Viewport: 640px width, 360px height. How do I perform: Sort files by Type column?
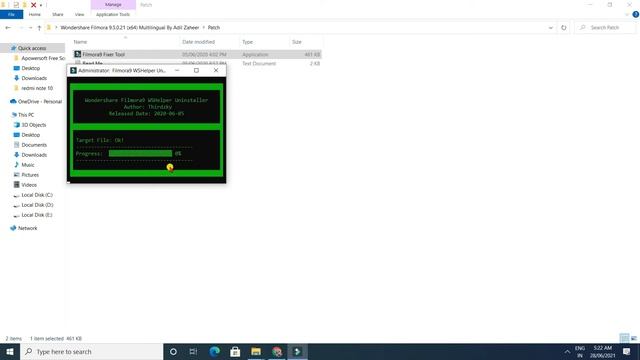(x=247, y=42)
